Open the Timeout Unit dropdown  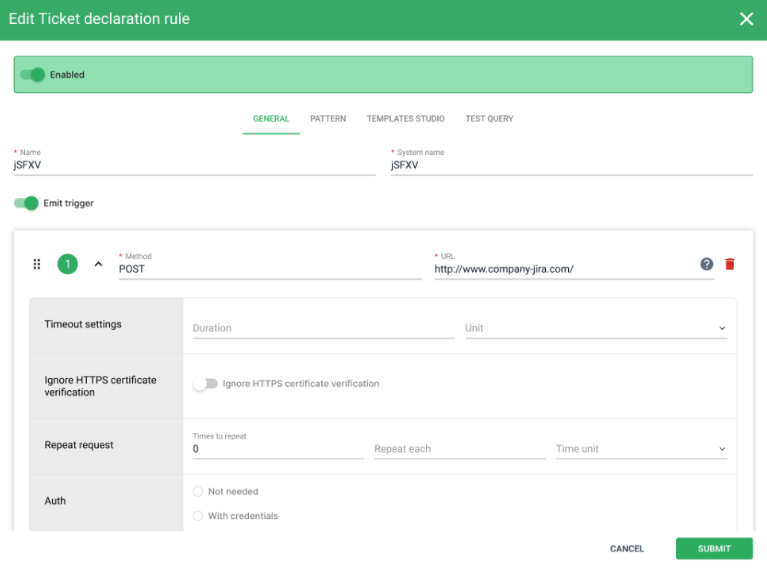[x=595, y=328]
